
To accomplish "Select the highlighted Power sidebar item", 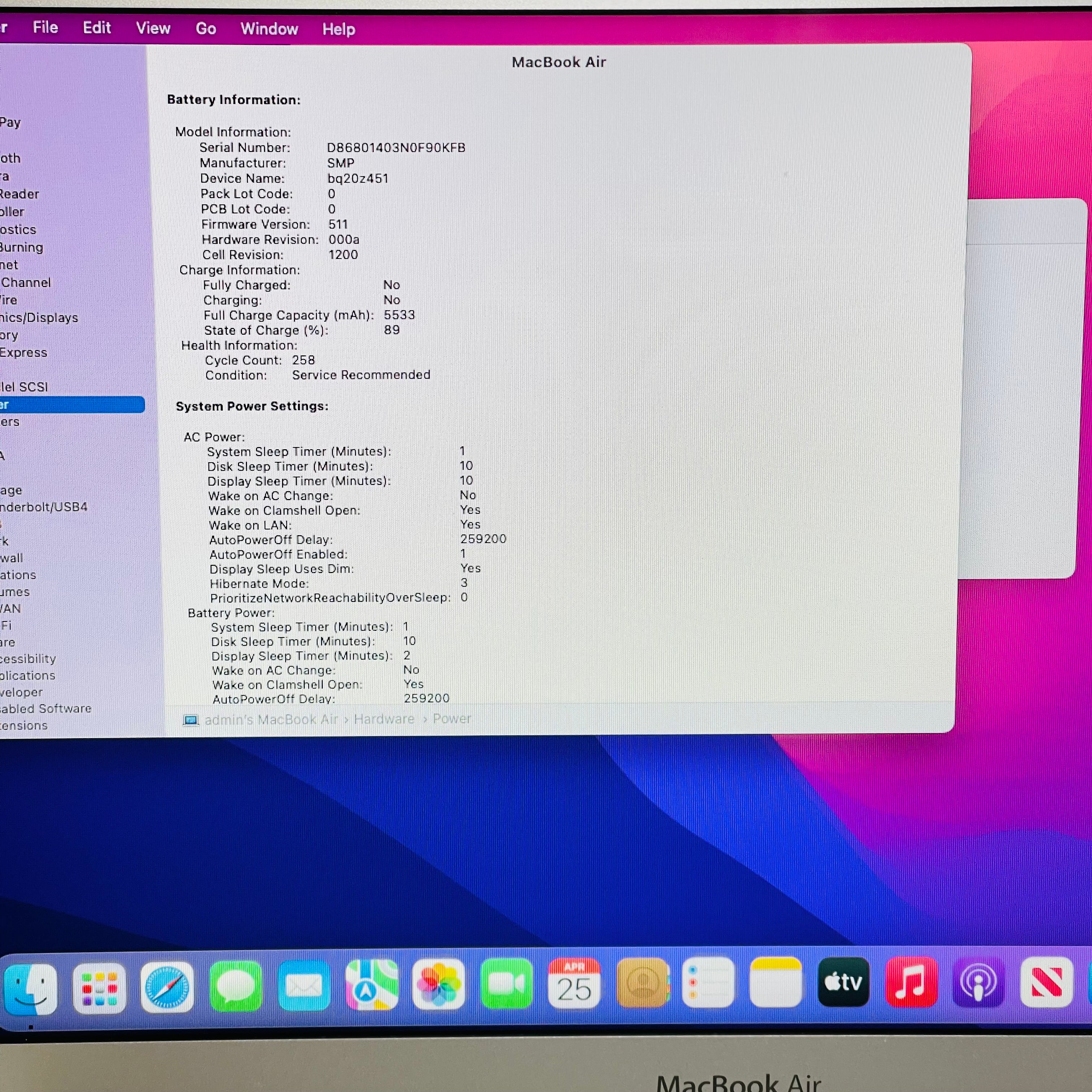I will pyautogui.click(x=72, y=405).
